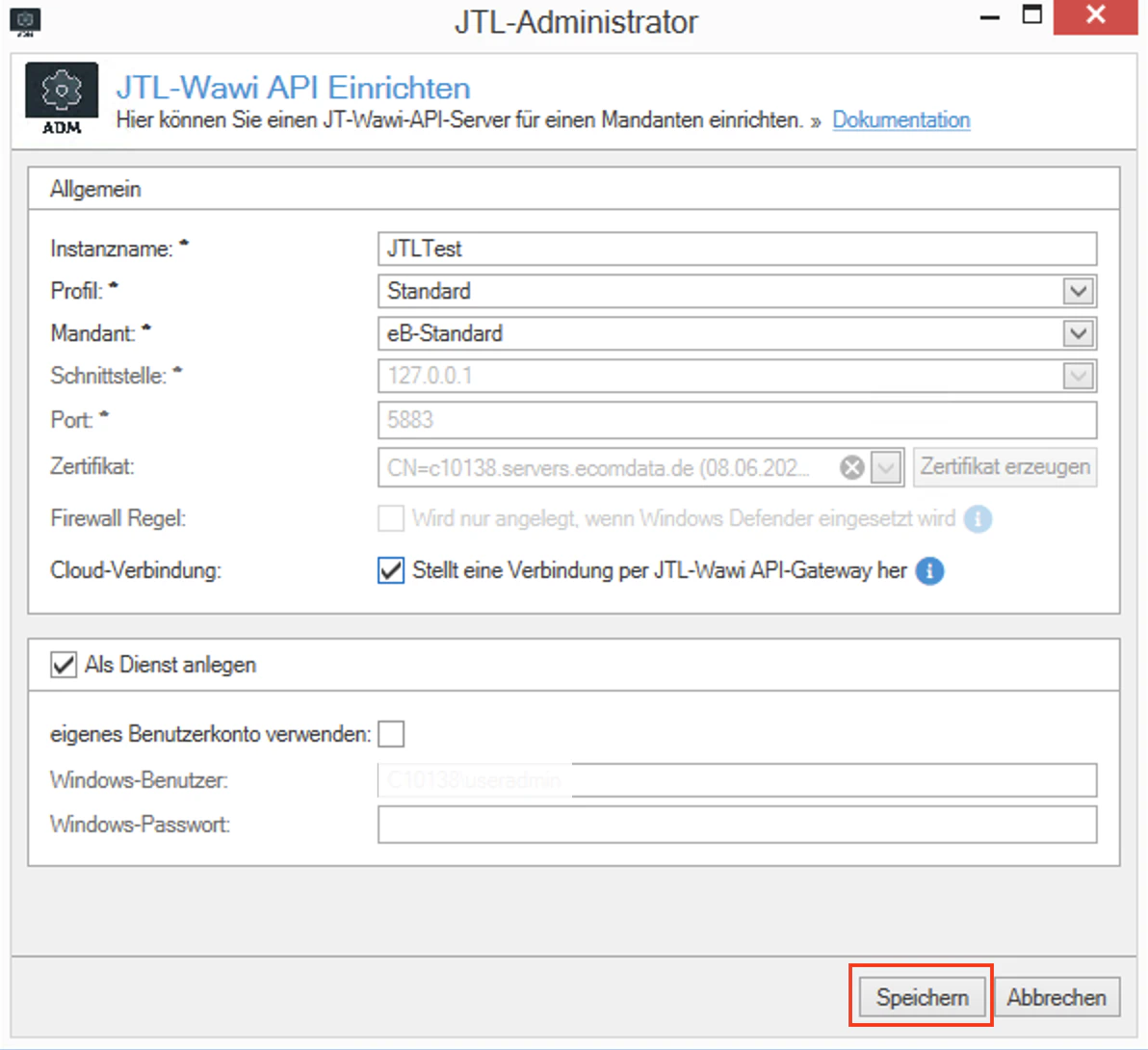The width and height of the screenshot is (1148, 1050).
Task: Click the Schnittstelle combo box showing 127.0.0.1
Action: point(738,377)
